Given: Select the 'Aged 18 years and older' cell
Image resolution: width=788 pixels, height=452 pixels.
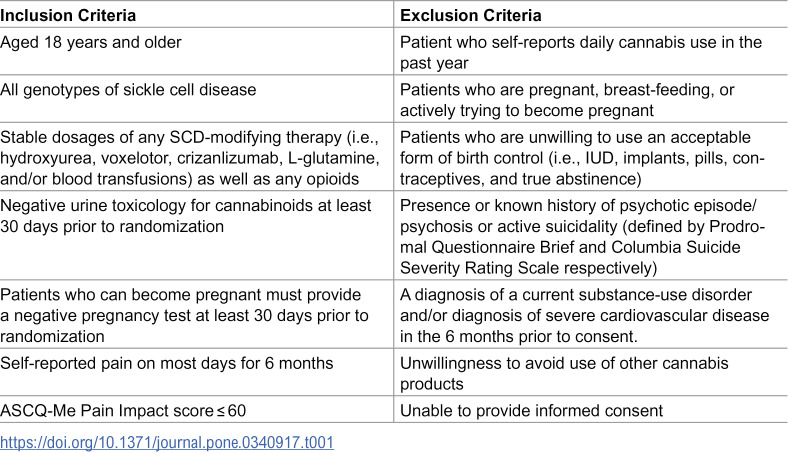Looking at the screenshot, I should 196,51.
